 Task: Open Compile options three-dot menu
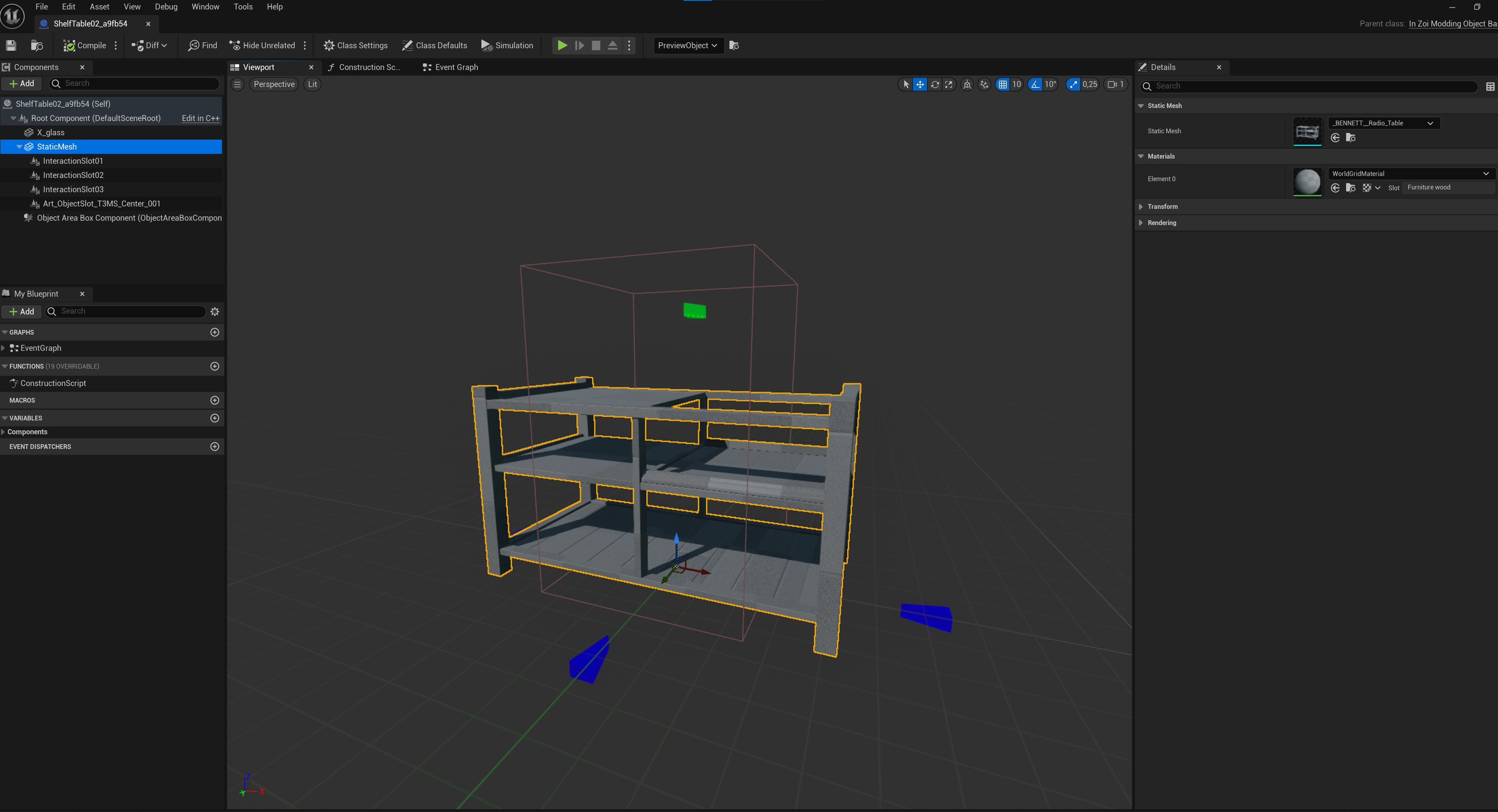(116, 45)
